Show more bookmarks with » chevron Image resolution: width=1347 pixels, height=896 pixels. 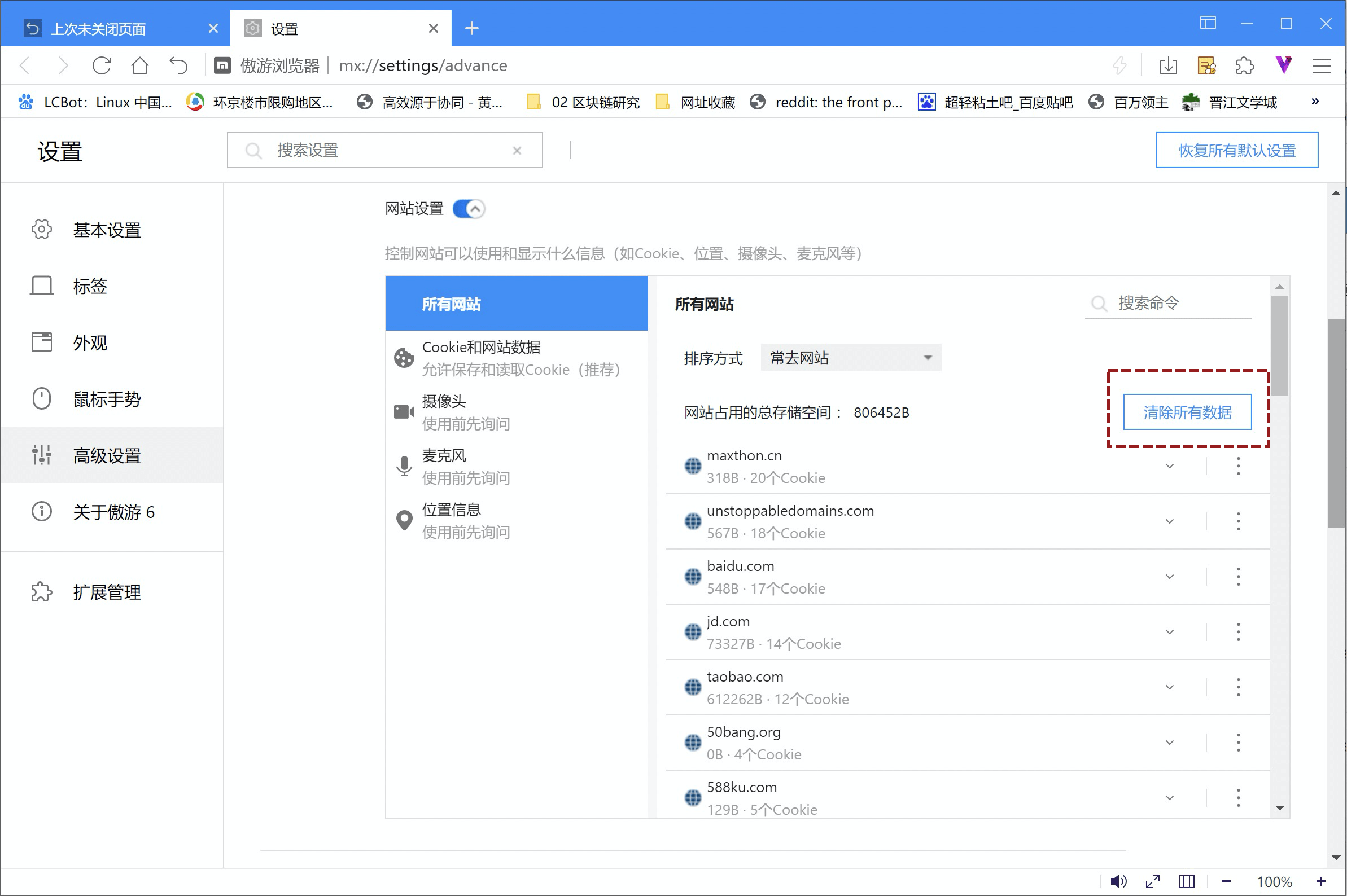1315,102
